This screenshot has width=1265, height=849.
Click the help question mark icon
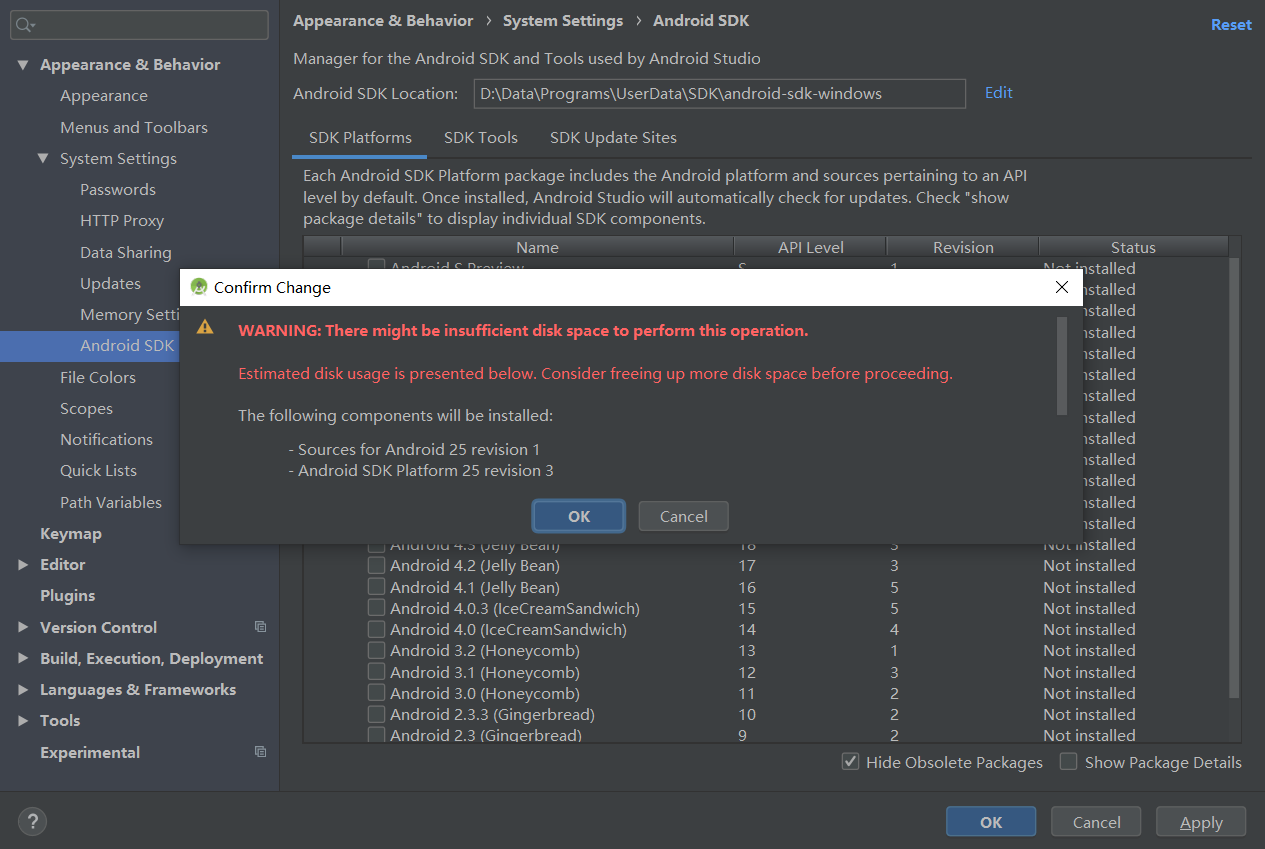tap(32, 822)
